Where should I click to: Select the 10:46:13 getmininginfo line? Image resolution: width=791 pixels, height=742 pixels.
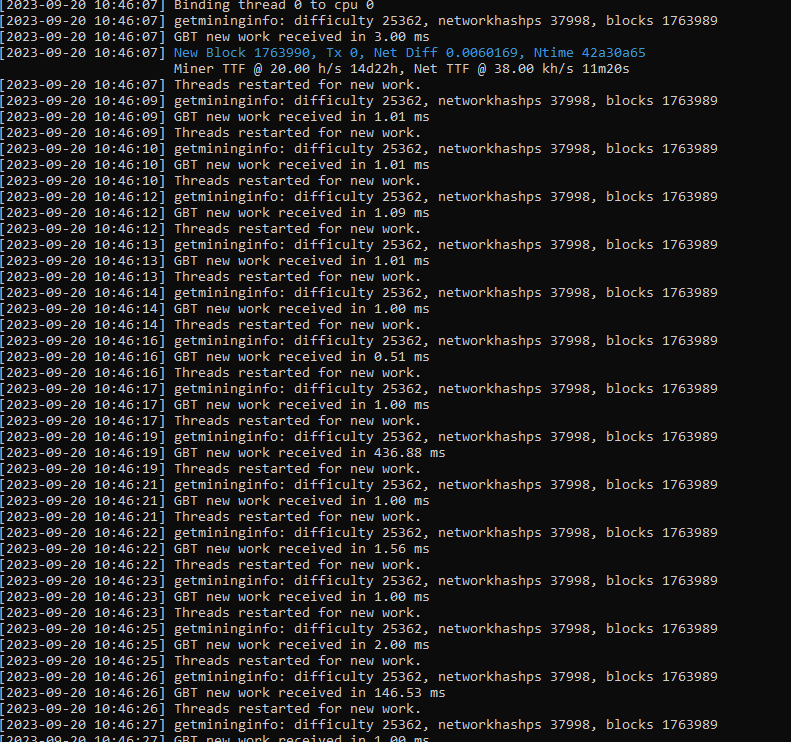(359, 245)
